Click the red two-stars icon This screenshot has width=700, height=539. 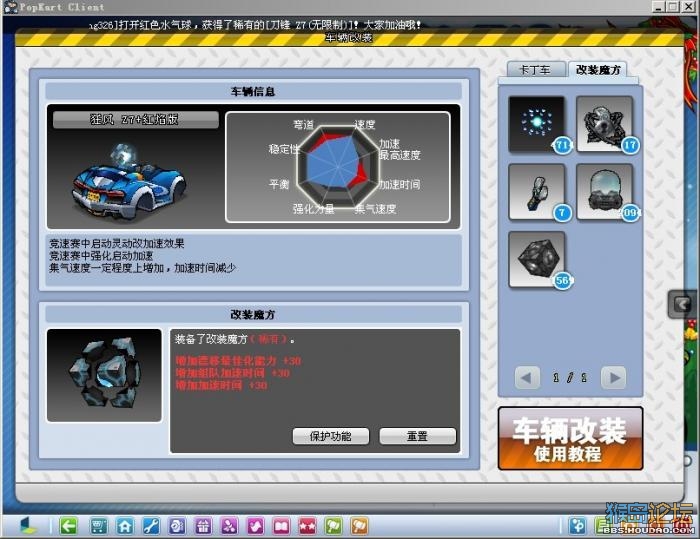[308, 526]
